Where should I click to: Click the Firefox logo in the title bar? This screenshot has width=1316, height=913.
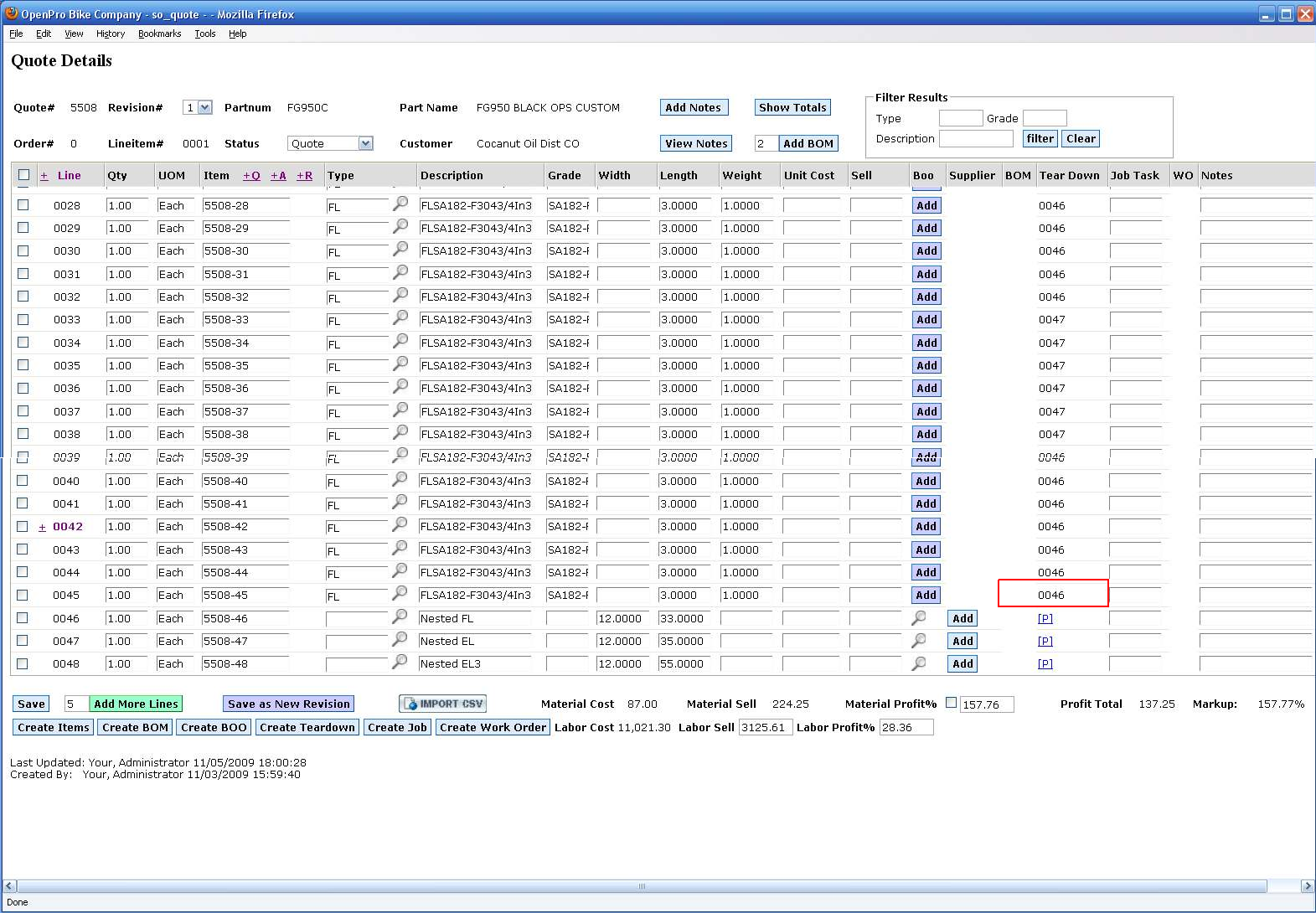click(12, 13)
